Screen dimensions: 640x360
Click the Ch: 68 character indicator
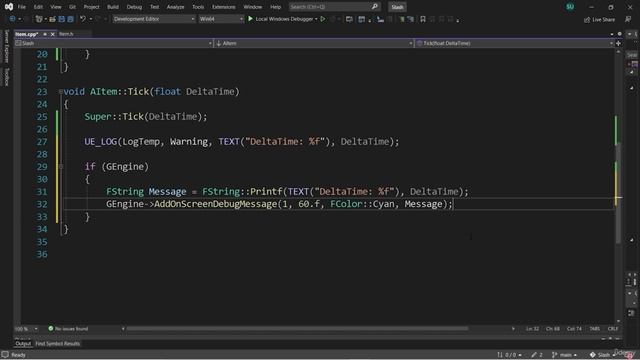(x=553, y=329)
